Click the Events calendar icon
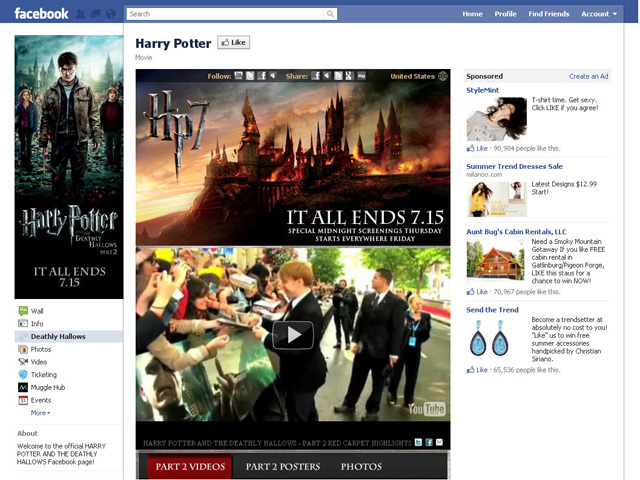 (23, 400)
